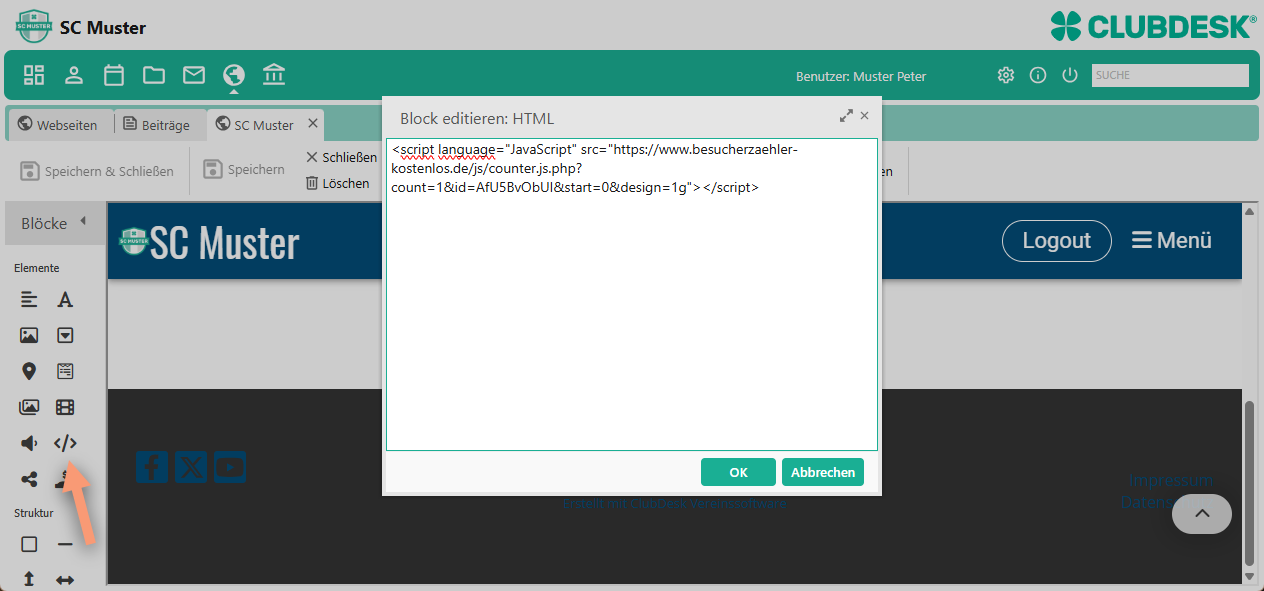Image resolution: width=1264 pixels, height=591 pixels.
Task: Select the form block element
Action: coord(65,371)
